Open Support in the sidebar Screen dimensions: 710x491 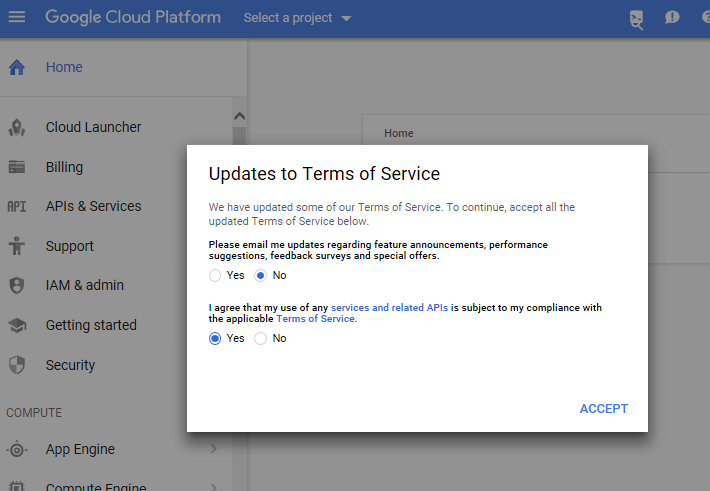(x=70, y=246)
